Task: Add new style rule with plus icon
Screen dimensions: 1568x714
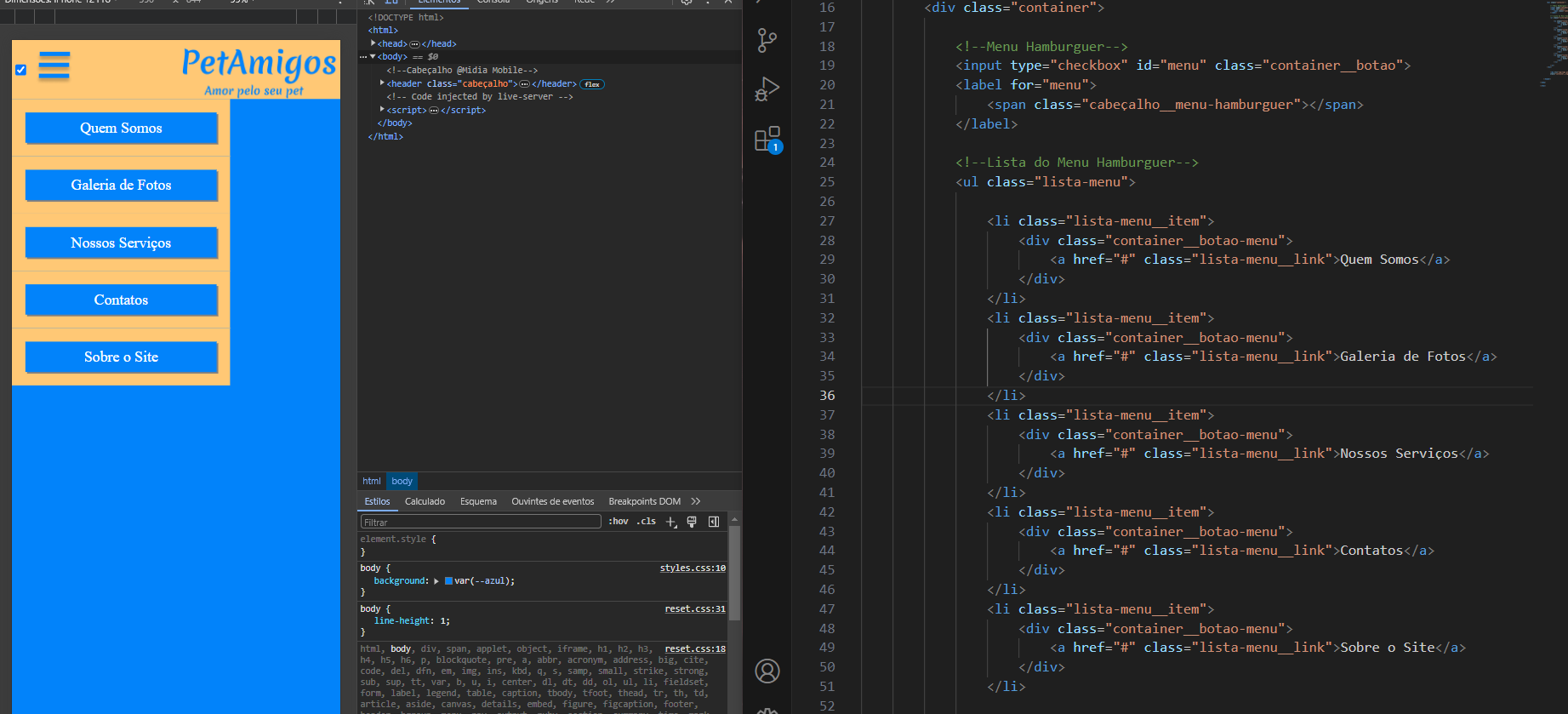Action: click(x=671, y=522)
